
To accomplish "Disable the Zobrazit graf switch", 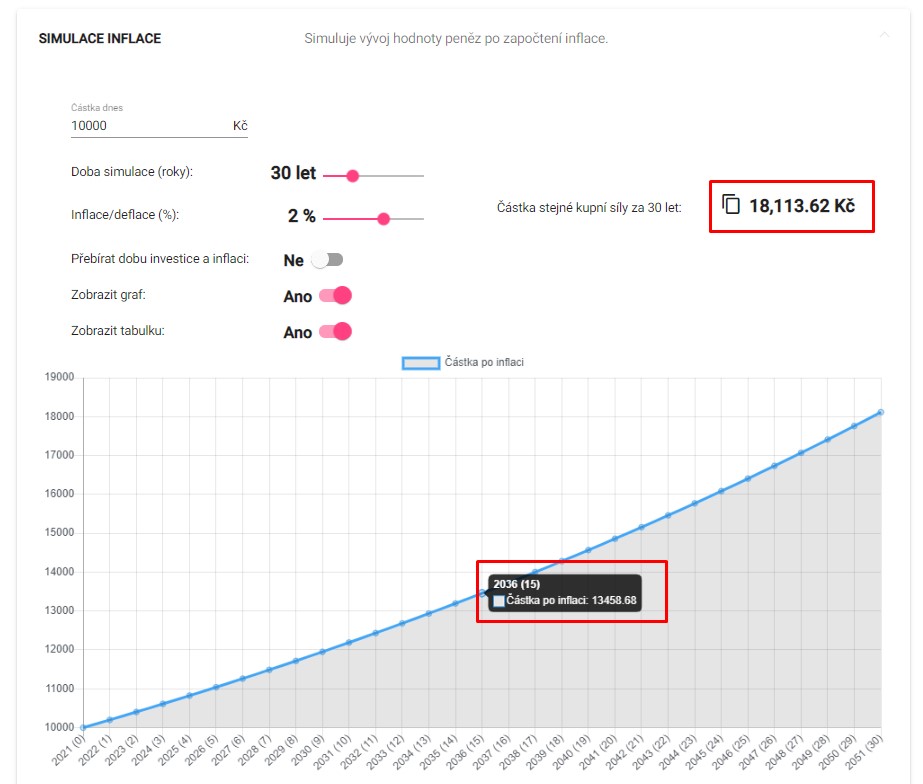I will [x=335, y=296].
